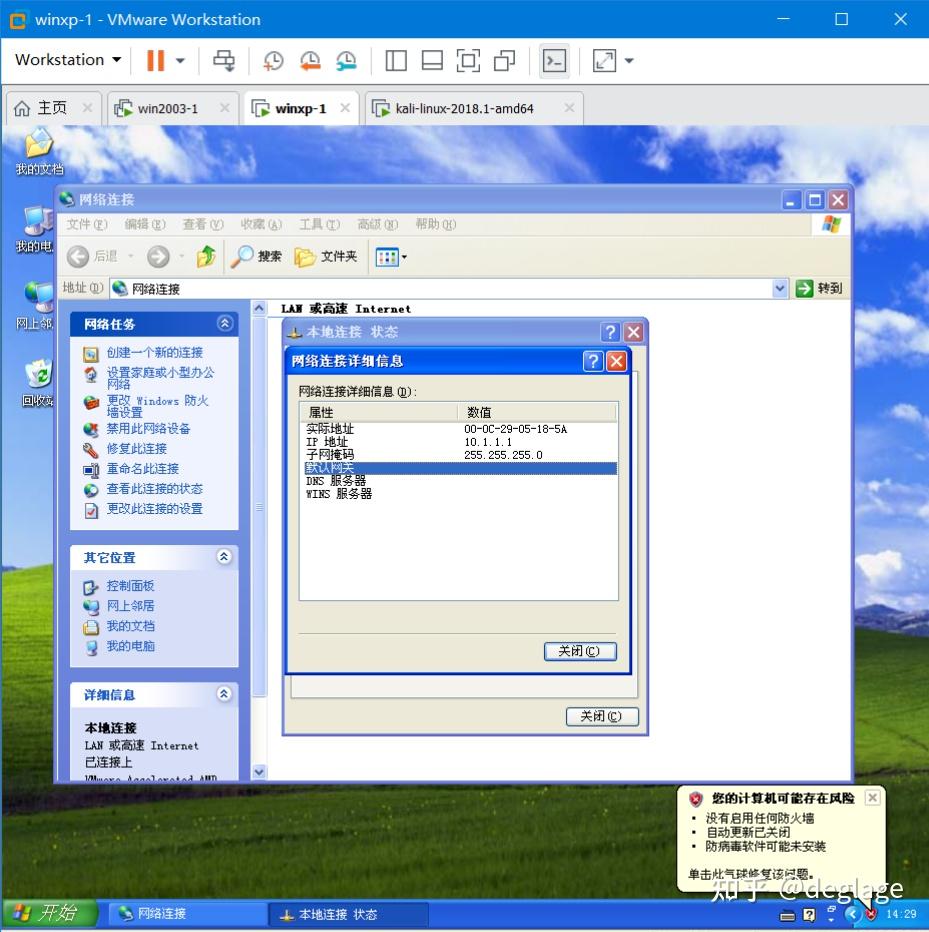Click 重命名此连接 link

point(143,469)
